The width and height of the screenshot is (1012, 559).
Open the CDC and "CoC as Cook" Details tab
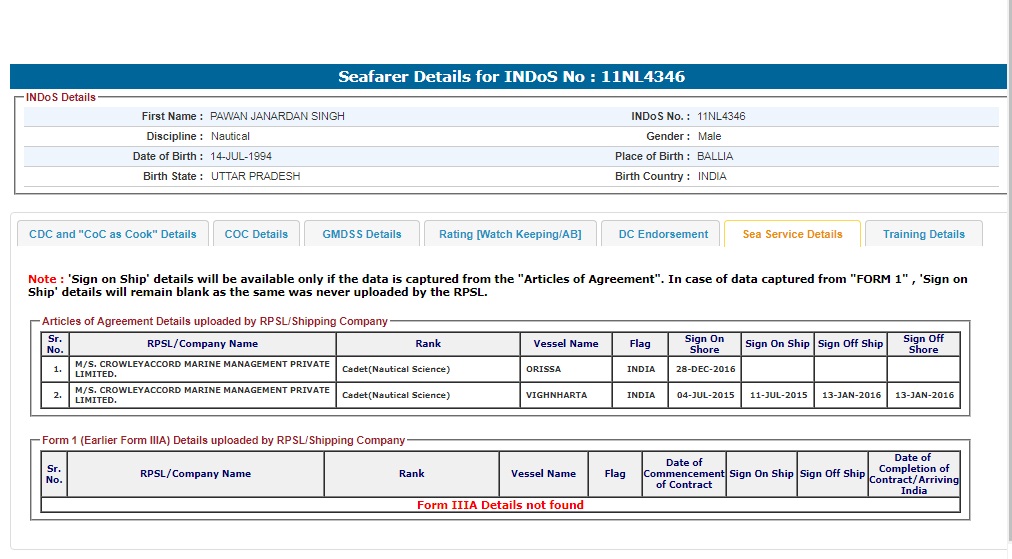(113, 234)
